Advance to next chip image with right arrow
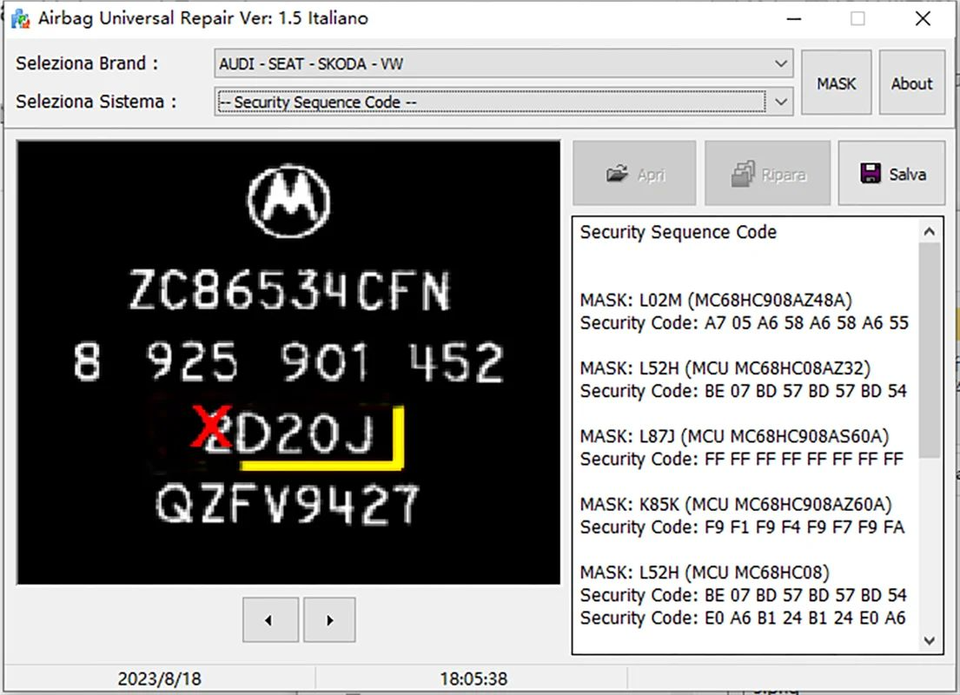Screen dimensions: 960x695 [x=330, y=620]
